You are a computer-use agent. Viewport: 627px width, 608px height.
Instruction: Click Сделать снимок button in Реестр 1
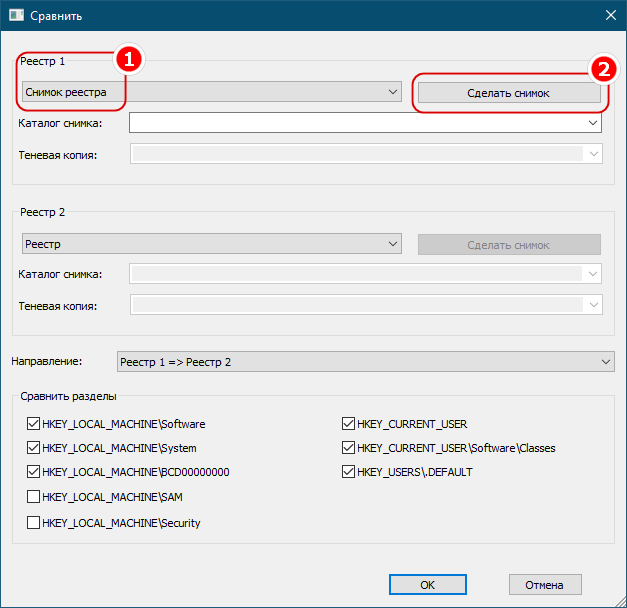click(x=509, y=93)
